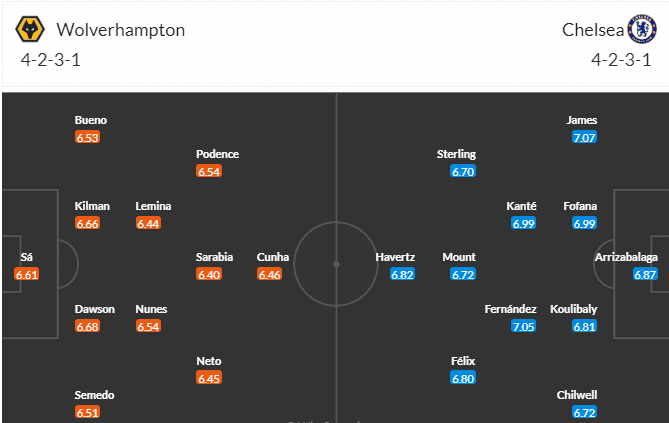Select player Kilman in Wolves defence

92,206
